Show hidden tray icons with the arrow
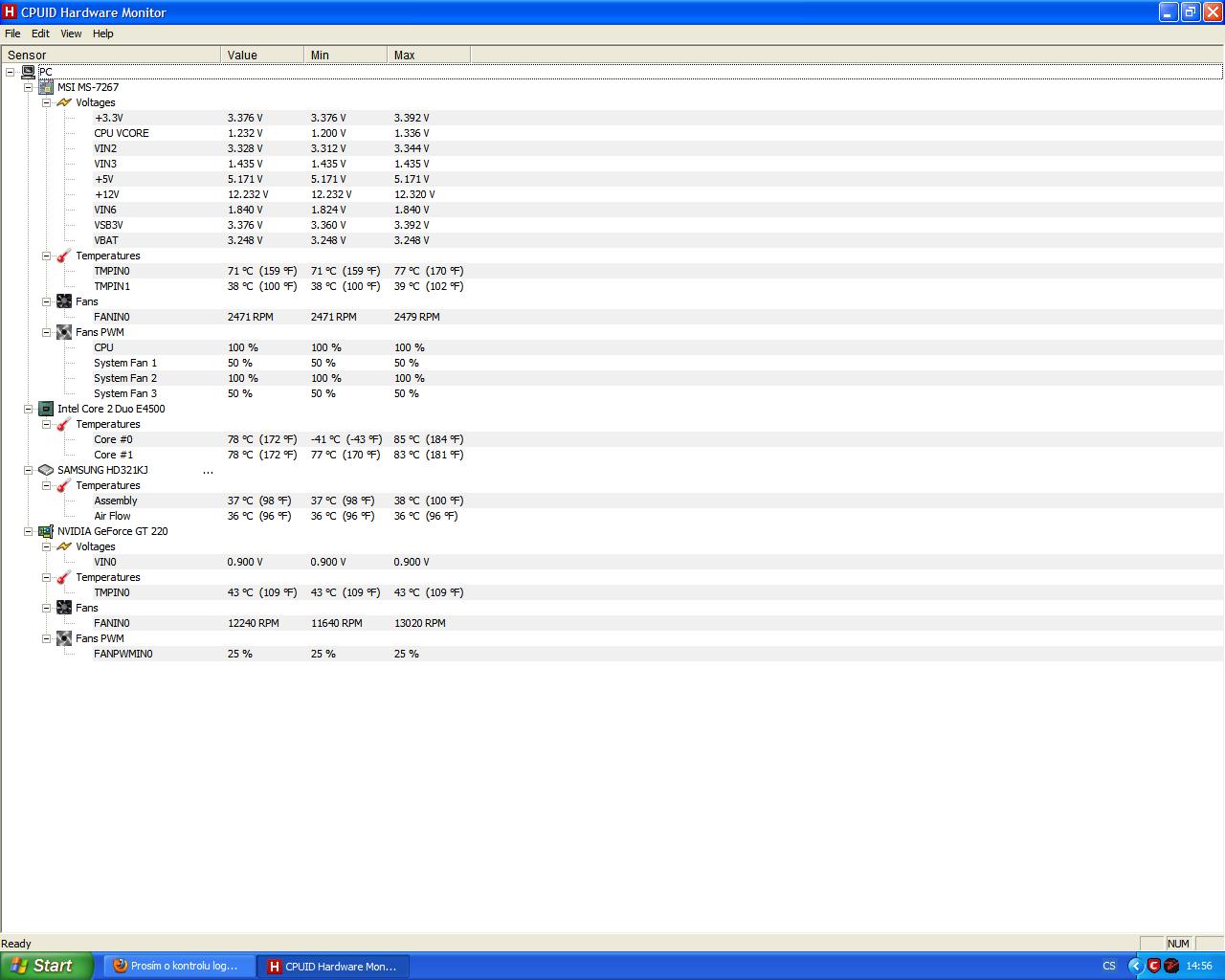The height and width of the screenshot is (980, 1225). [1136, 966]
